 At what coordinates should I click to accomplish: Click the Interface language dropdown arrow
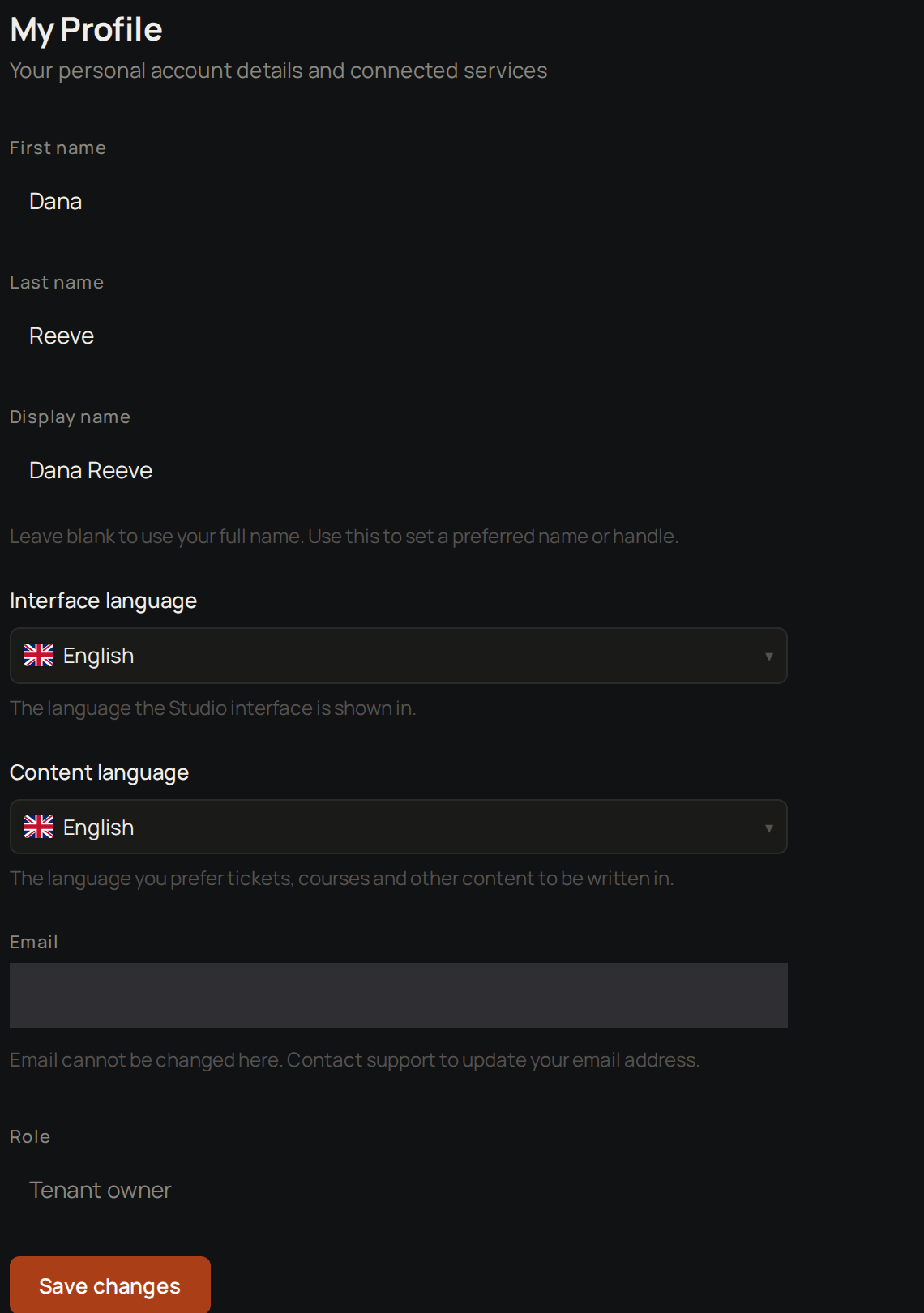768,656
